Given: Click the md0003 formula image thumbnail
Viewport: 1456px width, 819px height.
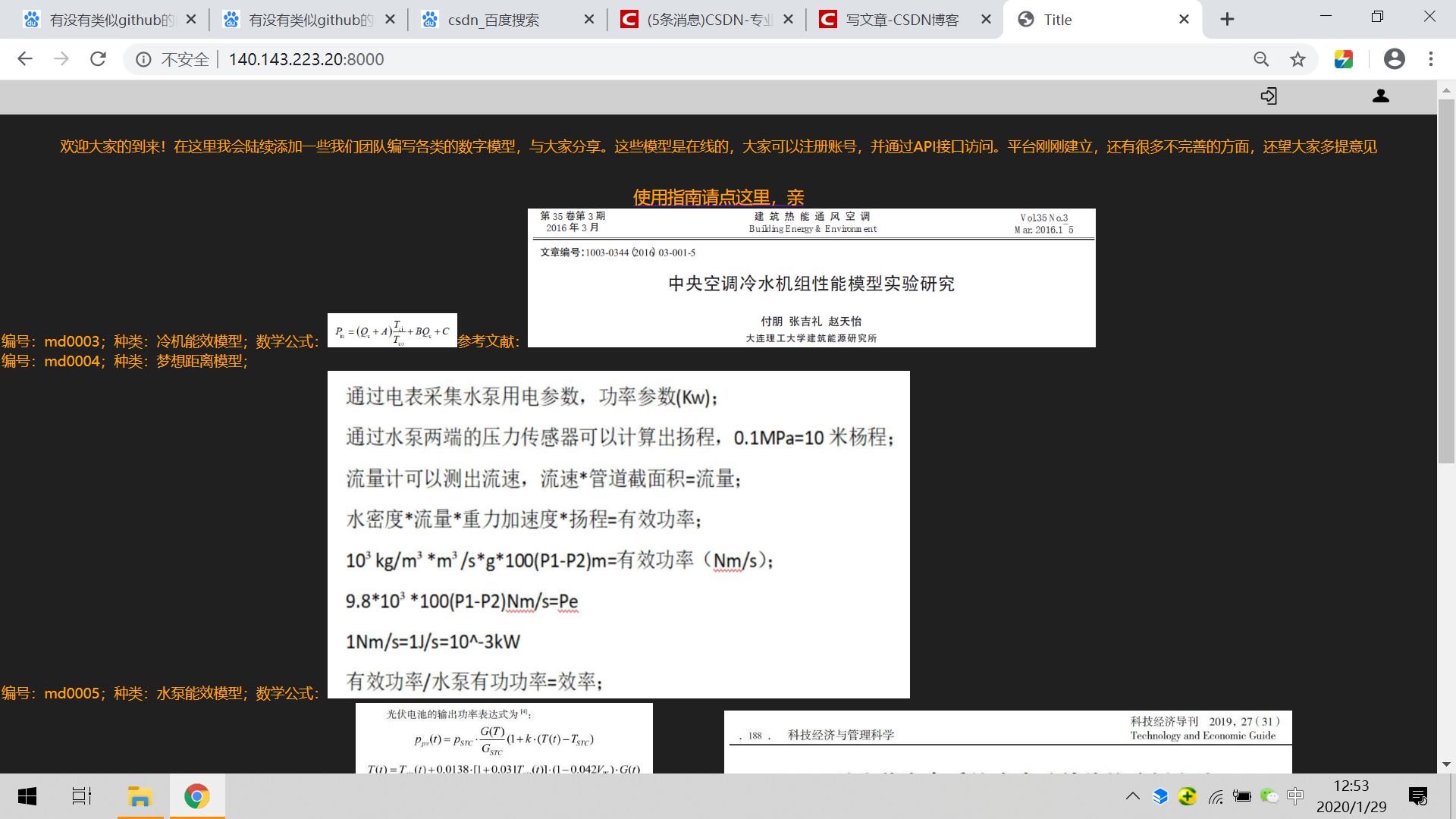Looking at the screenshot, I should pyautogui.click(x=392, y=331).
